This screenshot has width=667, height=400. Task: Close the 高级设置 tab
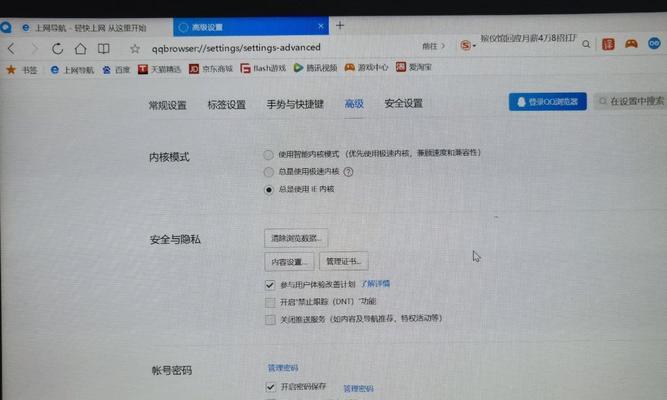[321, 26]
